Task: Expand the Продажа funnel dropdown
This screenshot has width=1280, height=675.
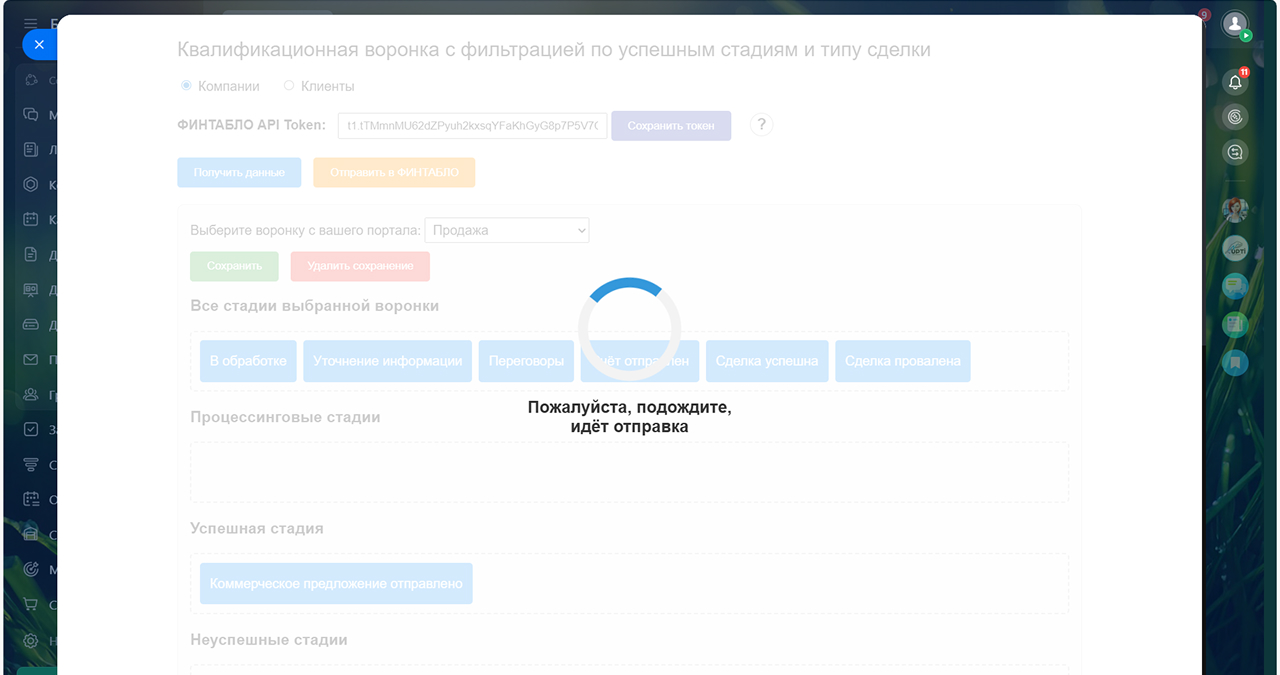Action: click(x=507, y=230)
